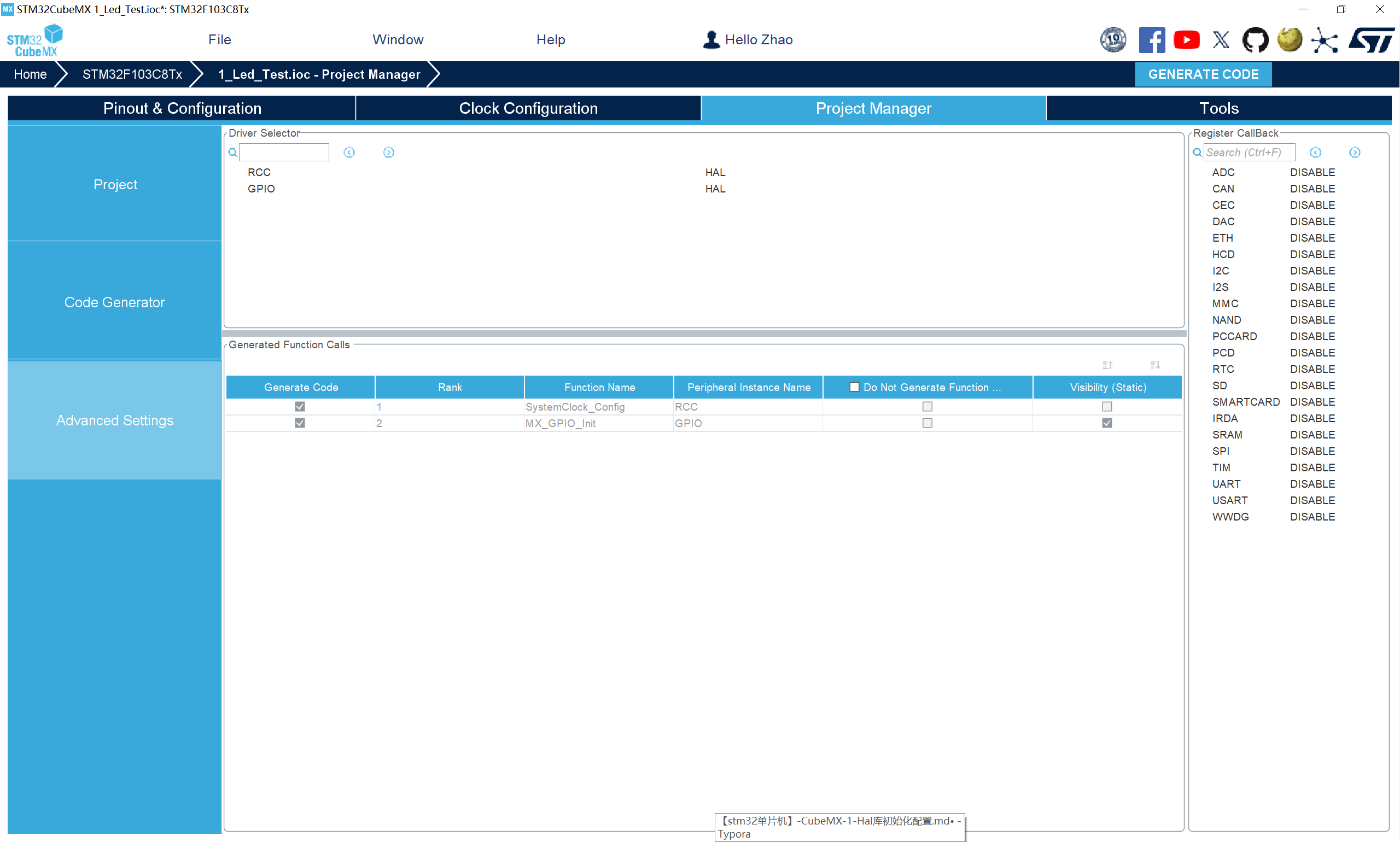
Task: Click the 10-year anniversary badge icon
Action: point(1113,40)
